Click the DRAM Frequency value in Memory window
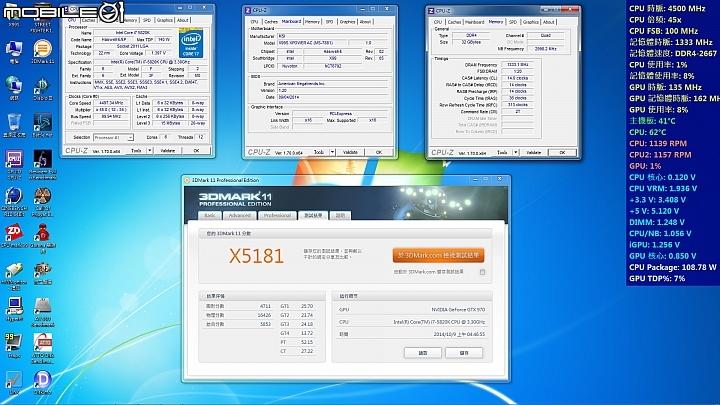Image resolution: width=720 pixels, height=405 pixels. (518, 65)
